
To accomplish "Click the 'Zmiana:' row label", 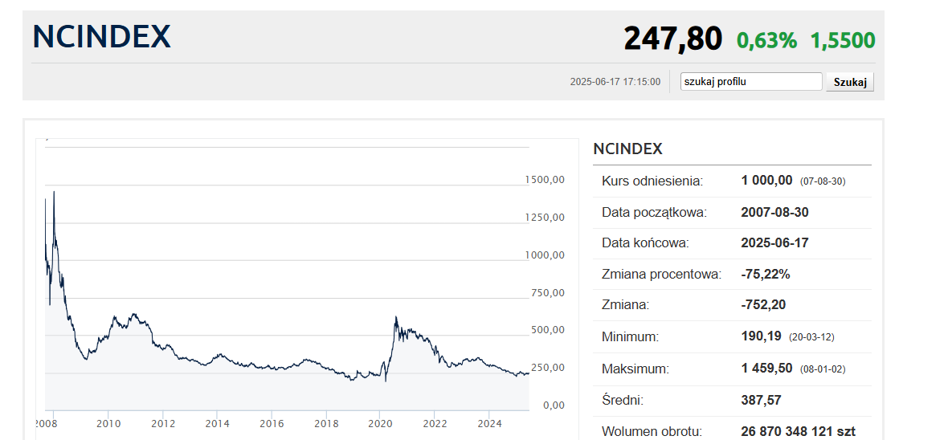I will click(625, 305).
